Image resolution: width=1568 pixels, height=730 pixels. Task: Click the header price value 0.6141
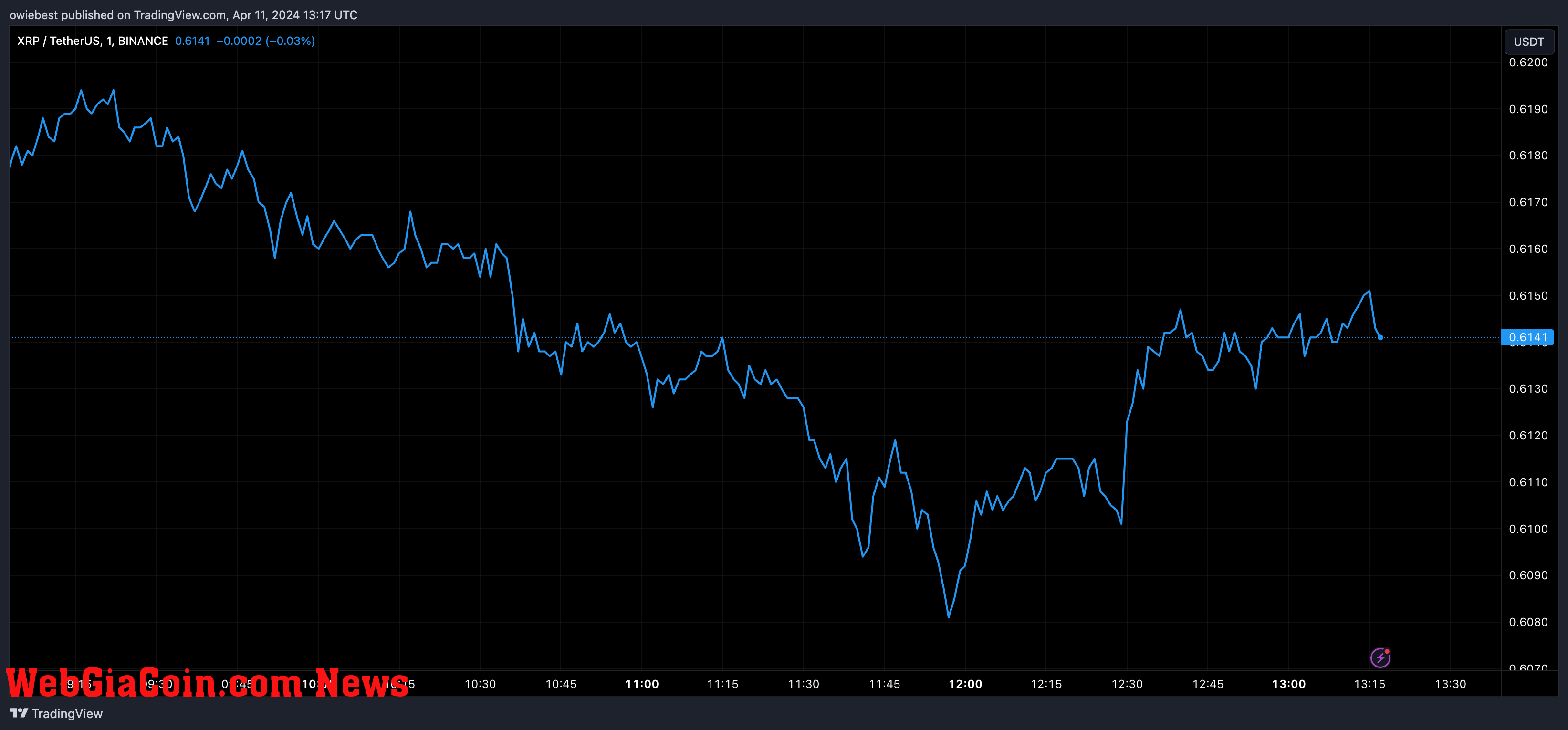192,41
